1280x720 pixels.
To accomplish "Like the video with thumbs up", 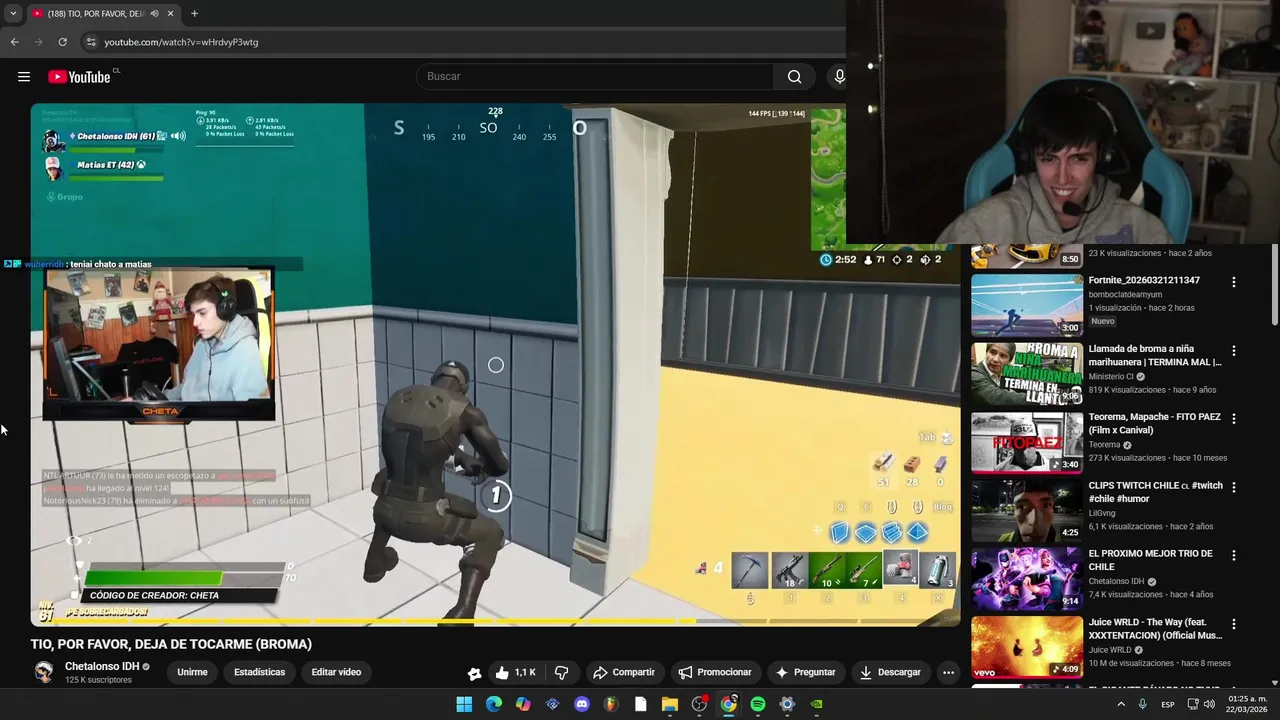I will click(516, 672).
